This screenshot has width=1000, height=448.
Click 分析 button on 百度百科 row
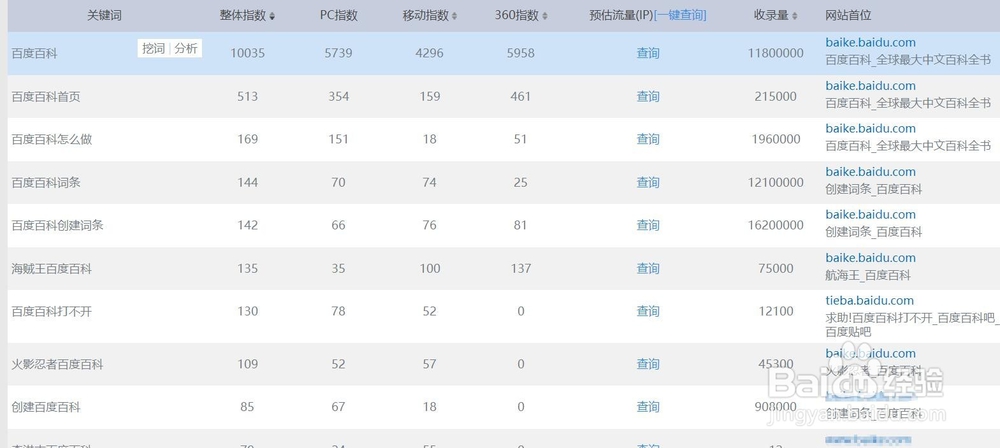click(186, 49)
